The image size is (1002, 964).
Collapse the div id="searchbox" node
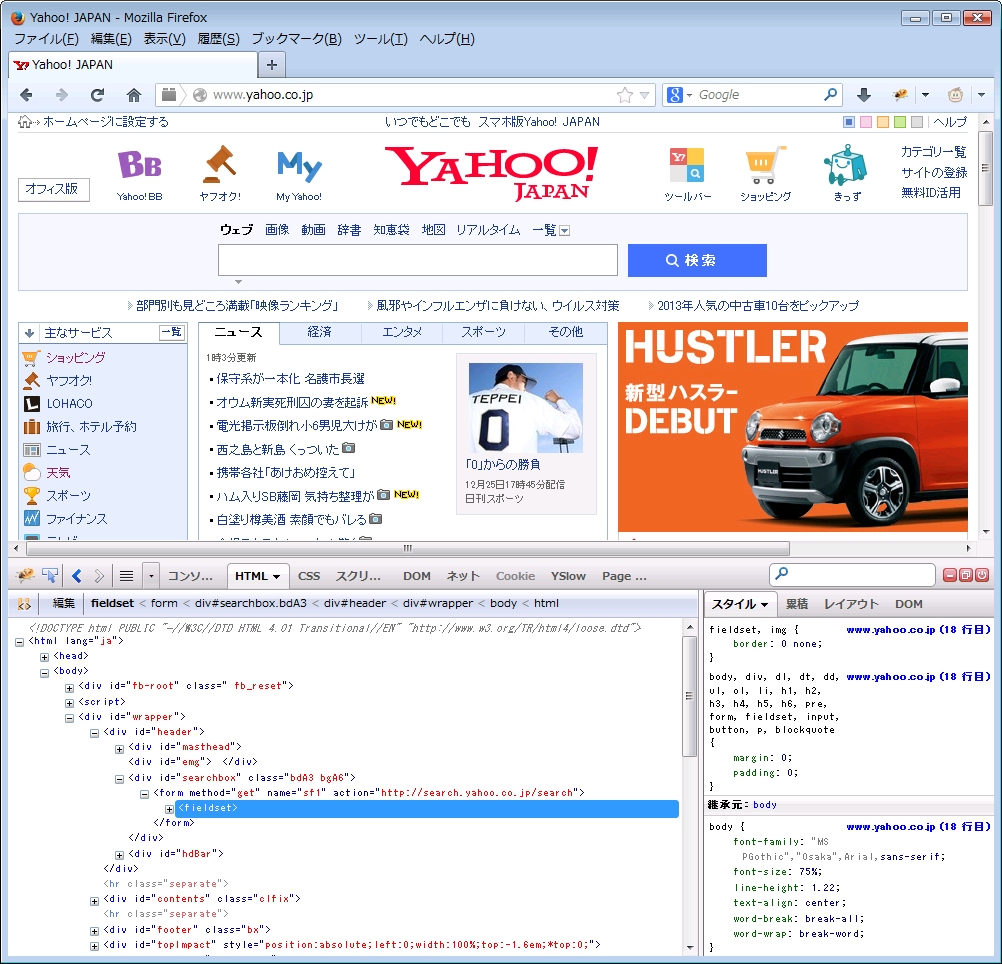tap(119, 779)
